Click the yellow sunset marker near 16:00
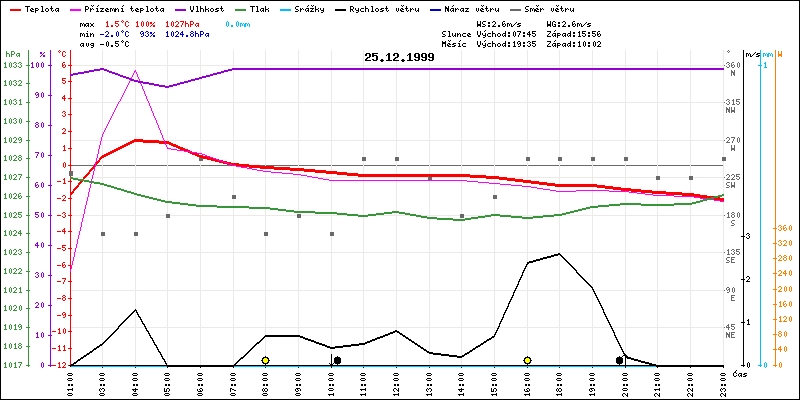The image size is (800, 400). (x=527, y=360)
